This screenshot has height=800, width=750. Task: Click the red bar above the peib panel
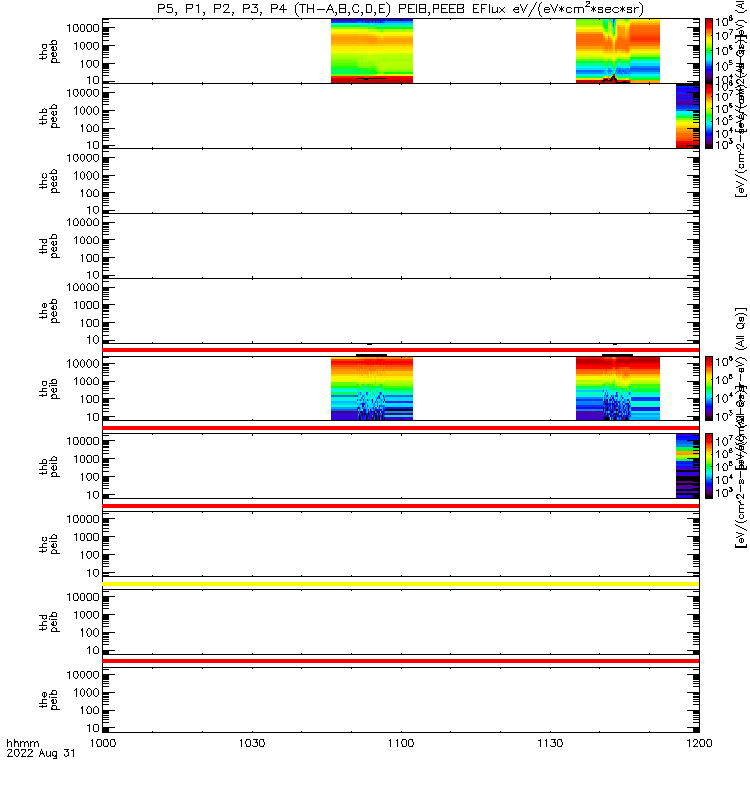pyautogui.click(x=401, y=661)
